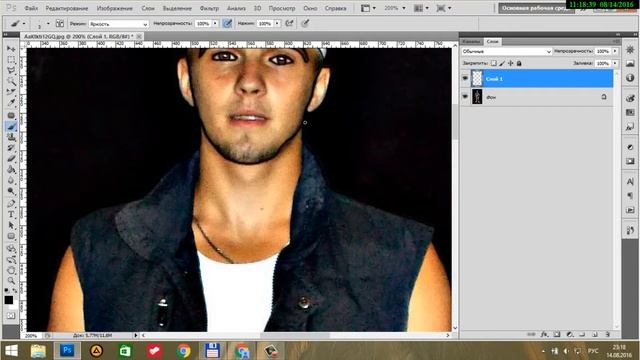Select the History Brush tool
Viewport: 640px width, 360px height.
click(11, 148)
